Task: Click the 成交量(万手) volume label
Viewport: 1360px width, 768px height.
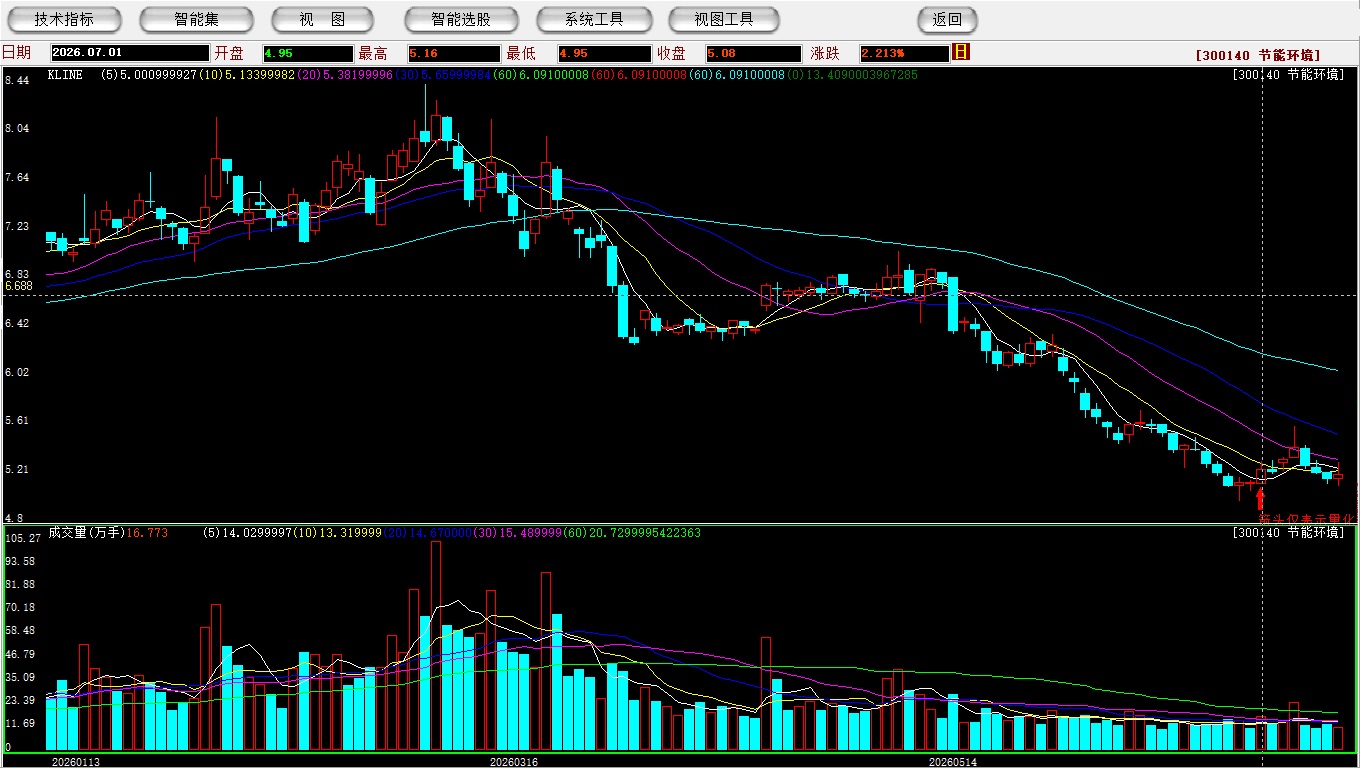Action: click(x=86, y=533)
